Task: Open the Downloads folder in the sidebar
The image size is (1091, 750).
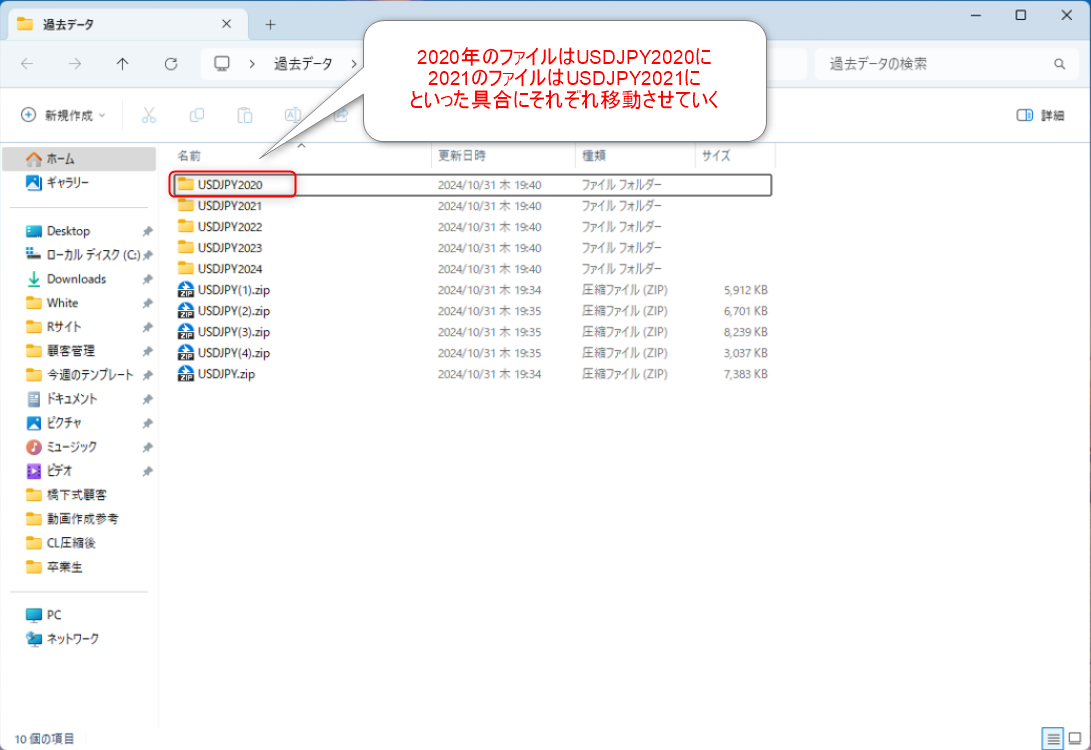Action: tap(74, 278)
